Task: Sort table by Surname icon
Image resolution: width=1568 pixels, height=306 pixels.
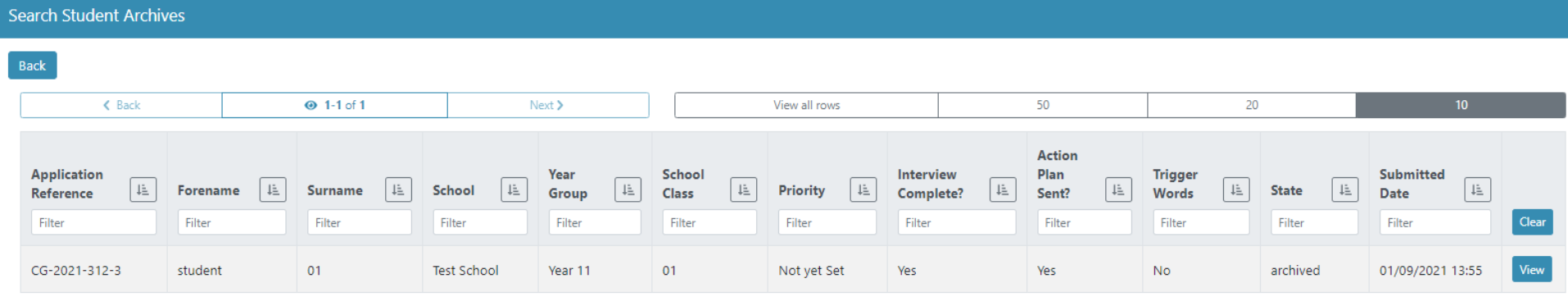Action: coord(398,190)
